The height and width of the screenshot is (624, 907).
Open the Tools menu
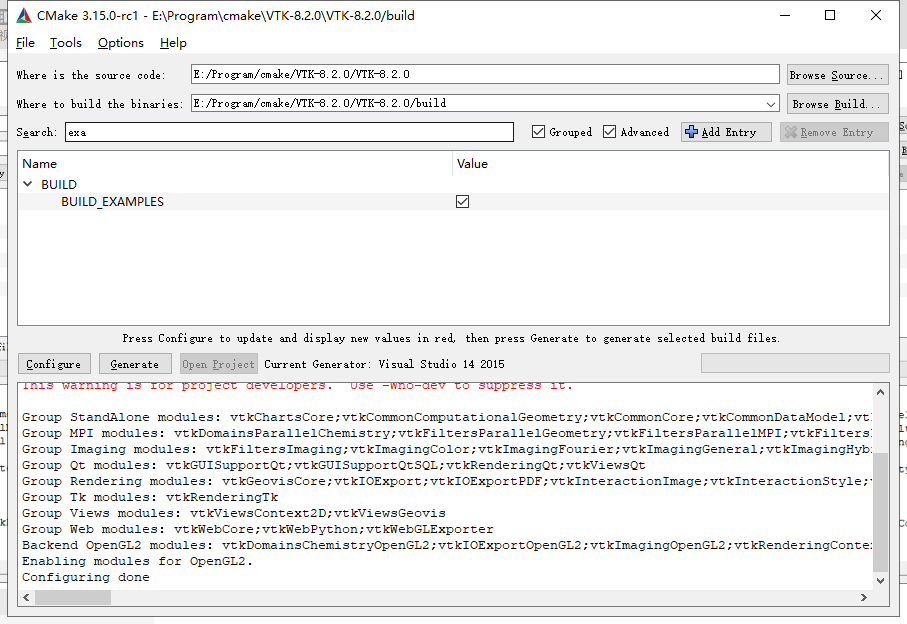pyautogui.click(x=65, y=43)
